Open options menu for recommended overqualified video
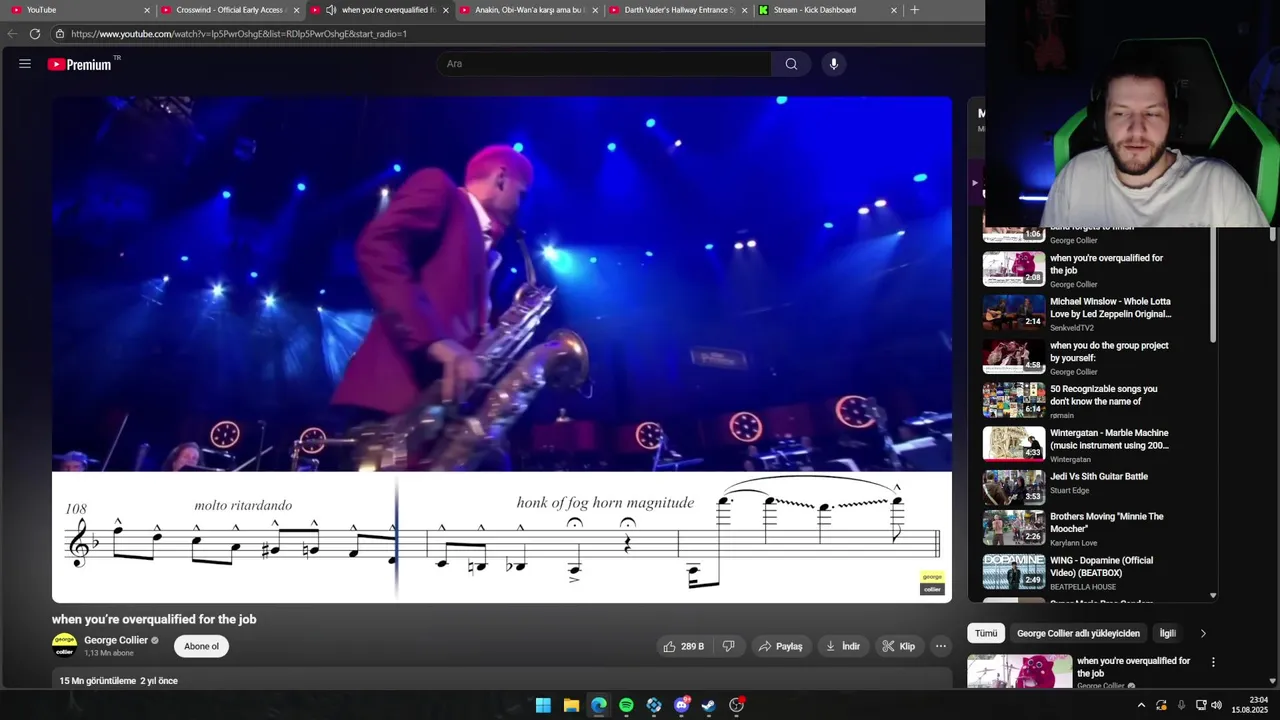This screenshot has width=1280, height=720. pos(1213,662)
